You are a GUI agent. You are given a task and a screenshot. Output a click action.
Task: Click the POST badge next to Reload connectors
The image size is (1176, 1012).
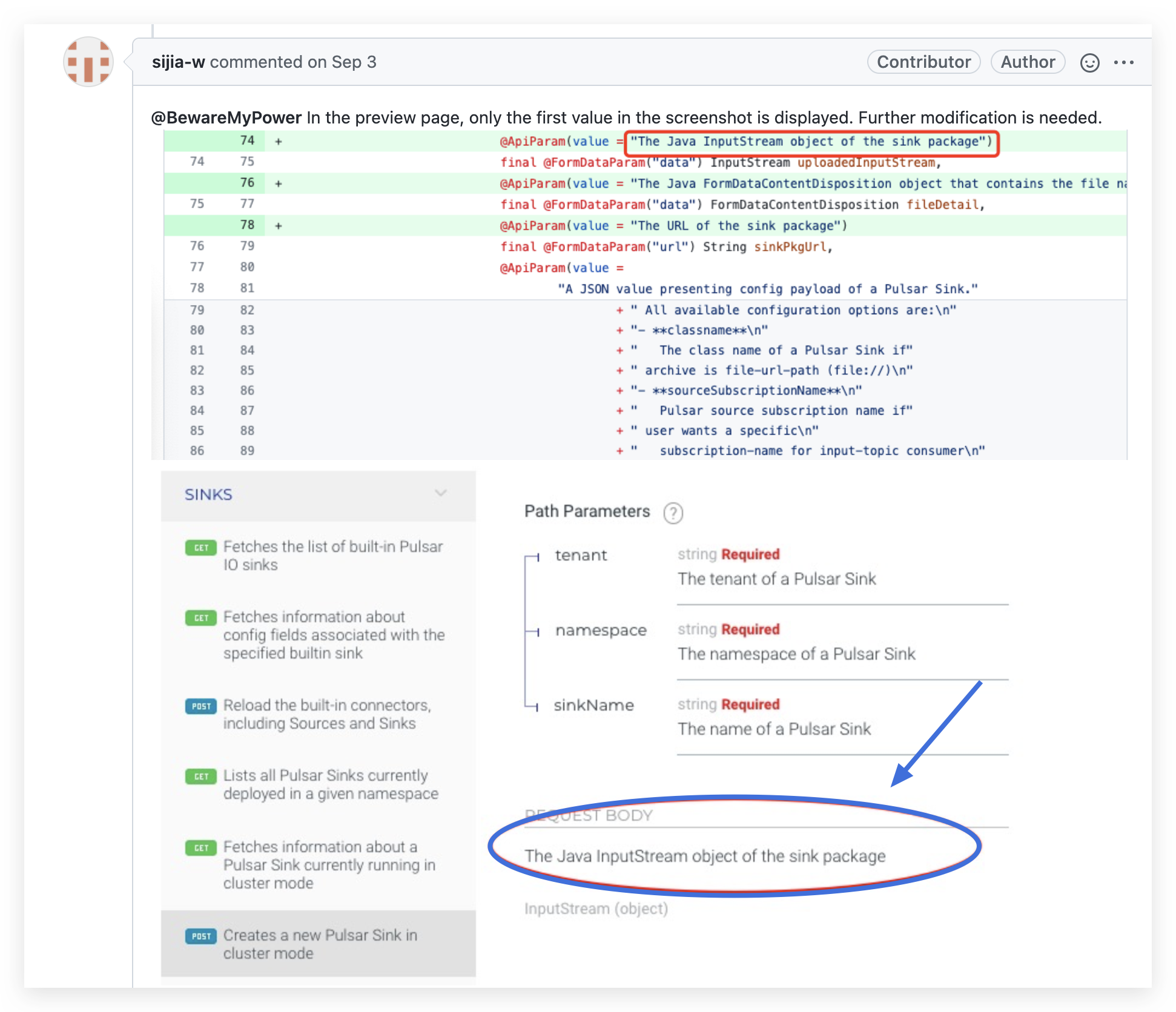pyautogui.click(x=200, y=706)
